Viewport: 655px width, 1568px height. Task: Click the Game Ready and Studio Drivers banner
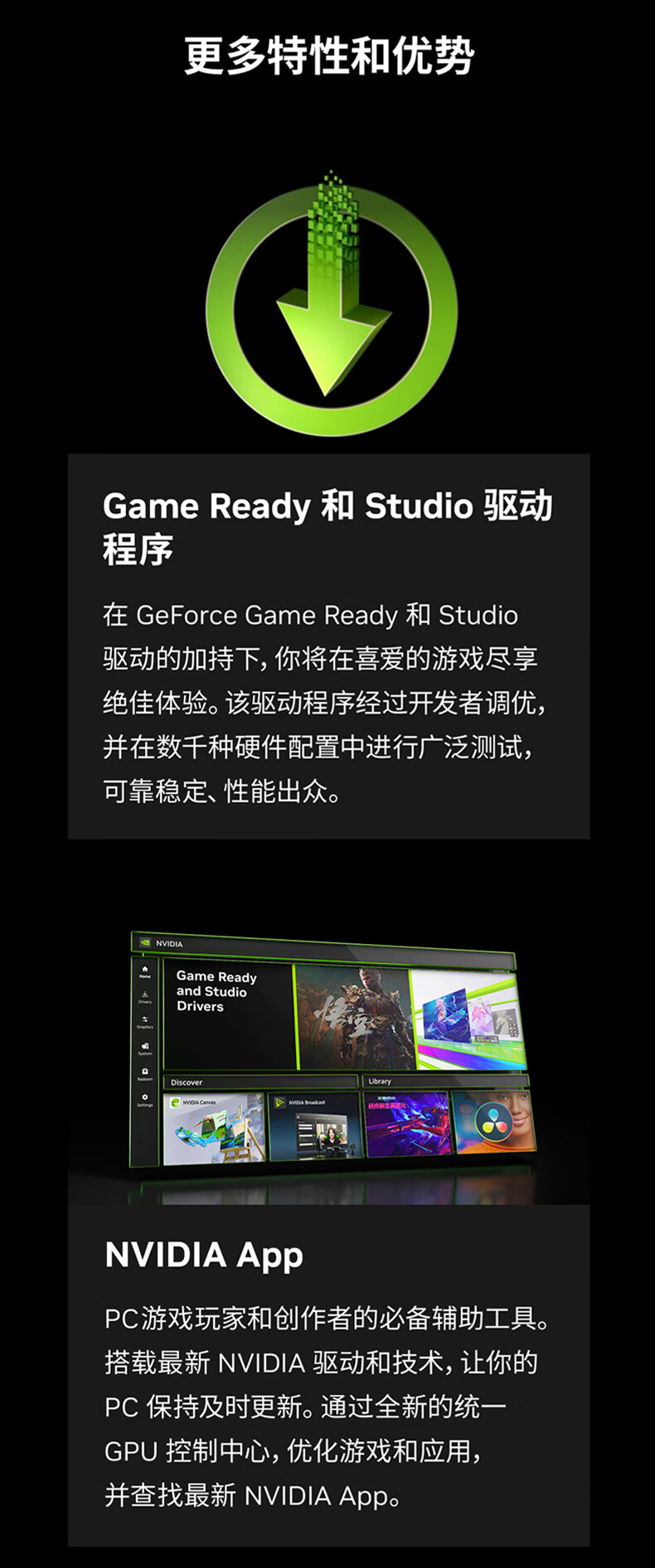(229, 1014)
